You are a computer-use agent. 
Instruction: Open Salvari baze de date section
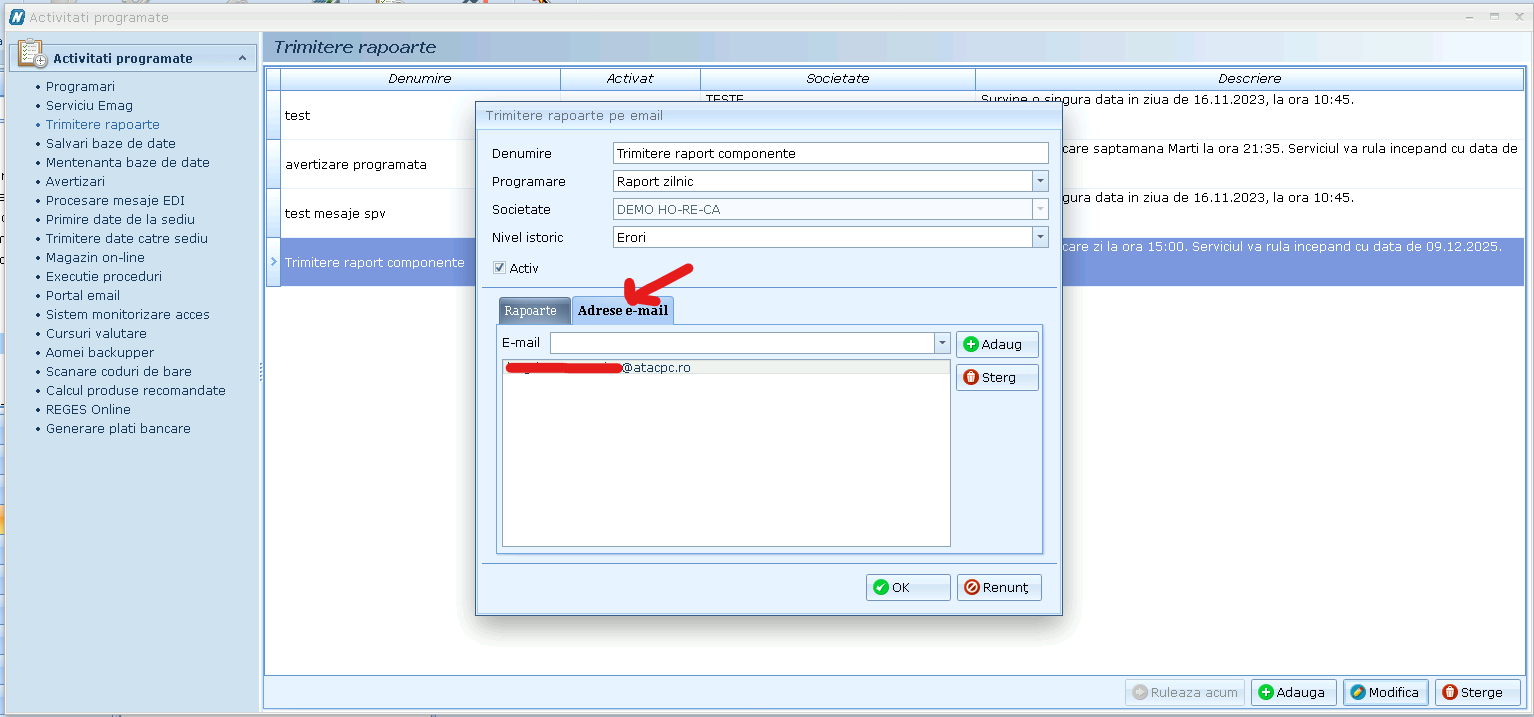pyautogui.click(x=110, y=144)
